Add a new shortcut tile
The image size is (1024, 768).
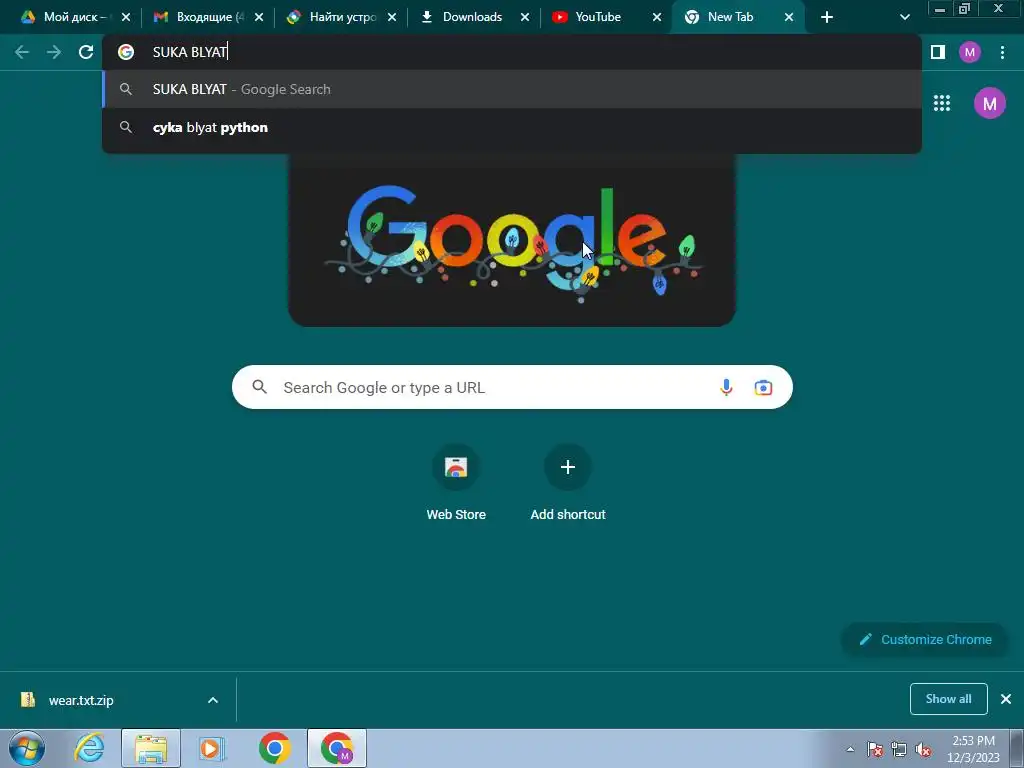click(x=568, y=483)
